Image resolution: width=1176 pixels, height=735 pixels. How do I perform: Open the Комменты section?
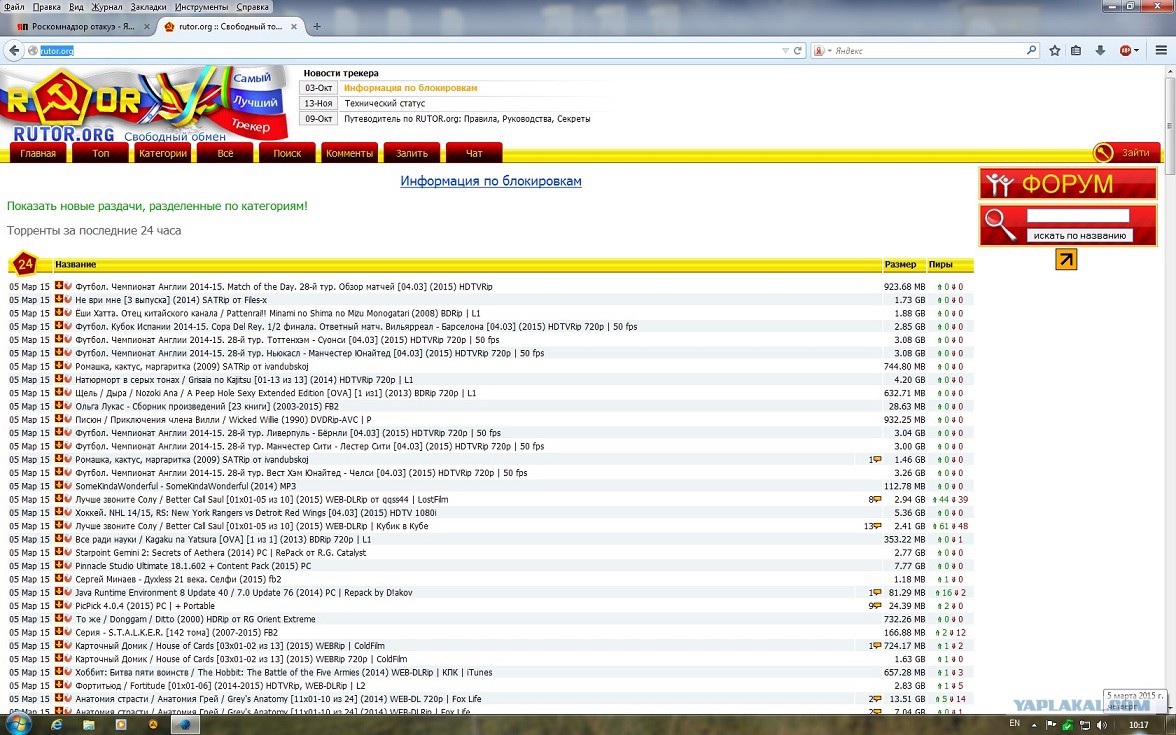[x=350, y=153]
